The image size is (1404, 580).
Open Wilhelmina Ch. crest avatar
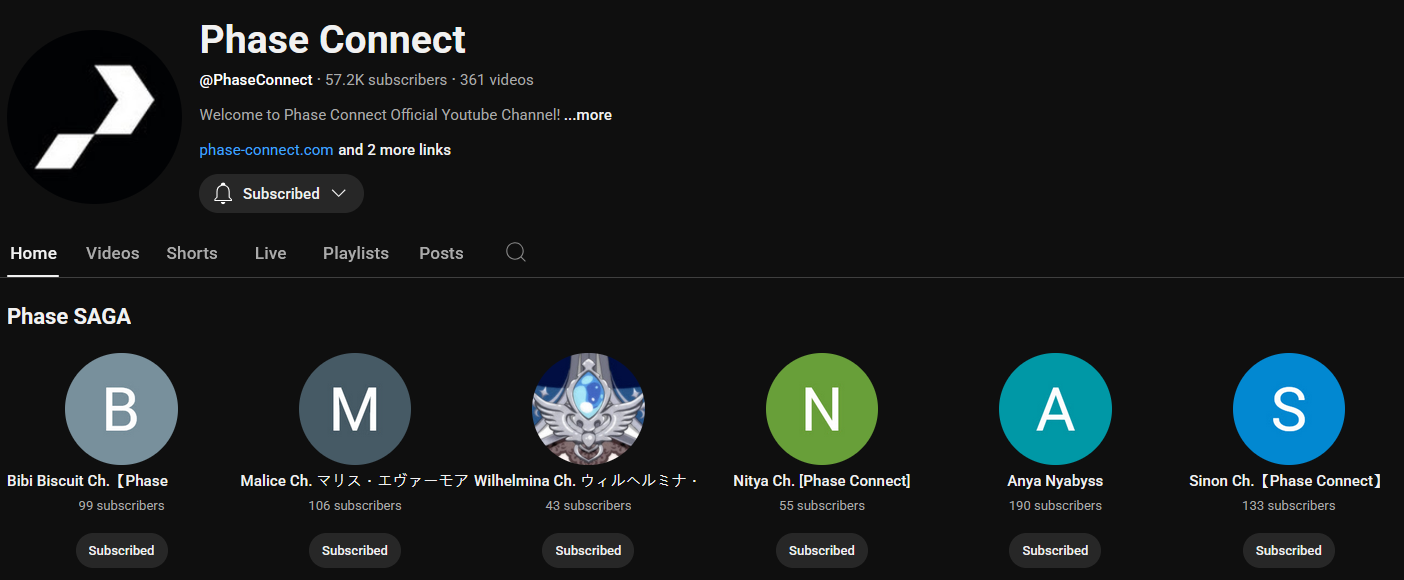(x=588, y=409)
